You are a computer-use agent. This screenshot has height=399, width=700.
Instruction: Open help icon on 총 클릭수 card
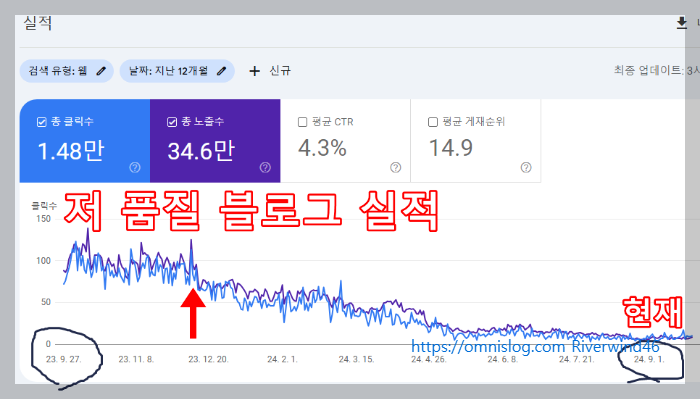135,167
